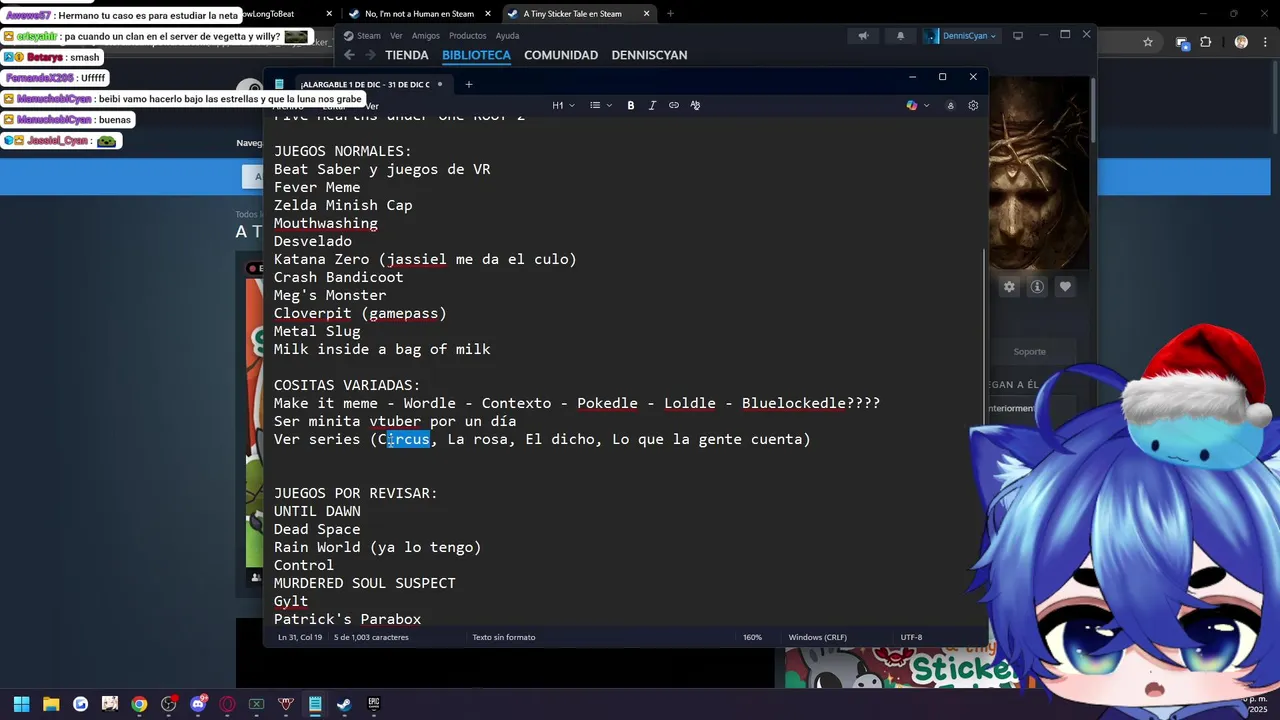Open Steam from taskbar

(x=344, y=704)
